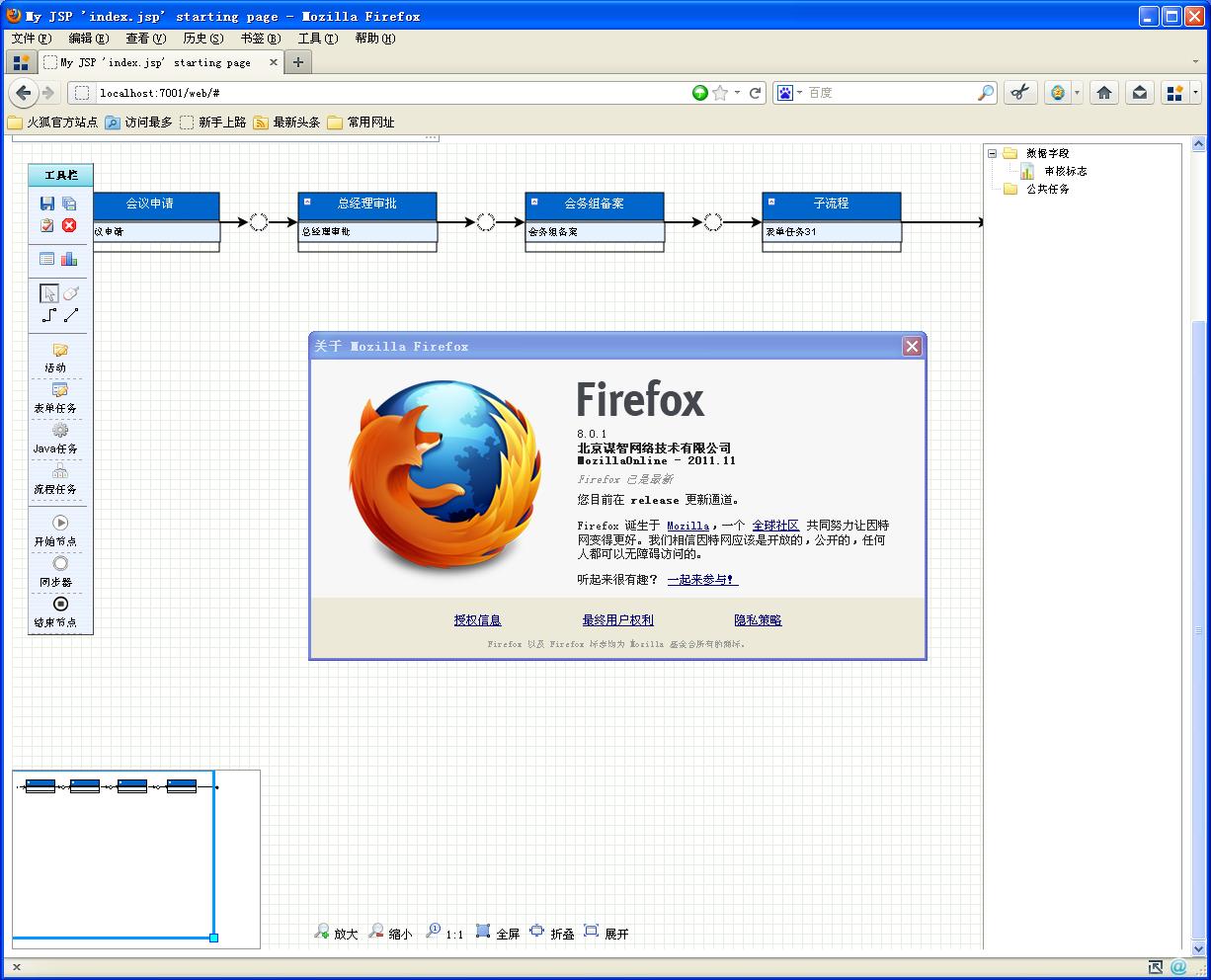Click the table list icon in toolbox
1211x980 pixels.
(x=47, y=259)
